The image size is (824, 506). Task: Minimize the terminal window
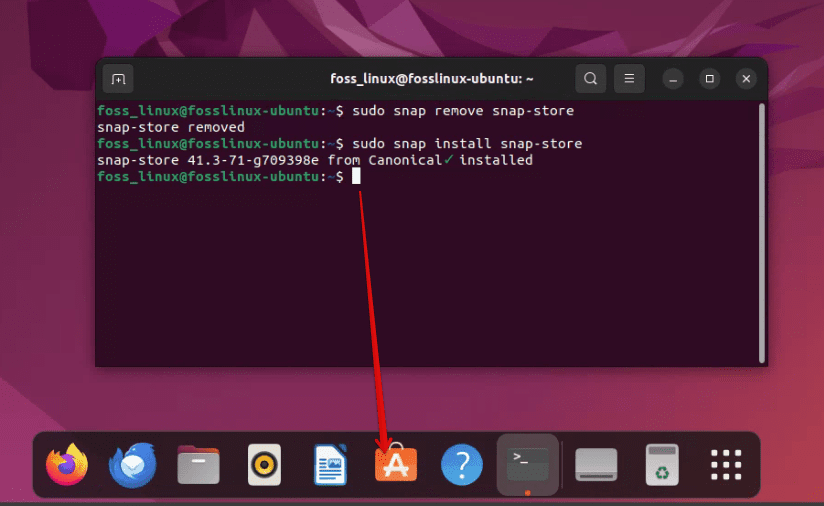click(x=673, y=79)
